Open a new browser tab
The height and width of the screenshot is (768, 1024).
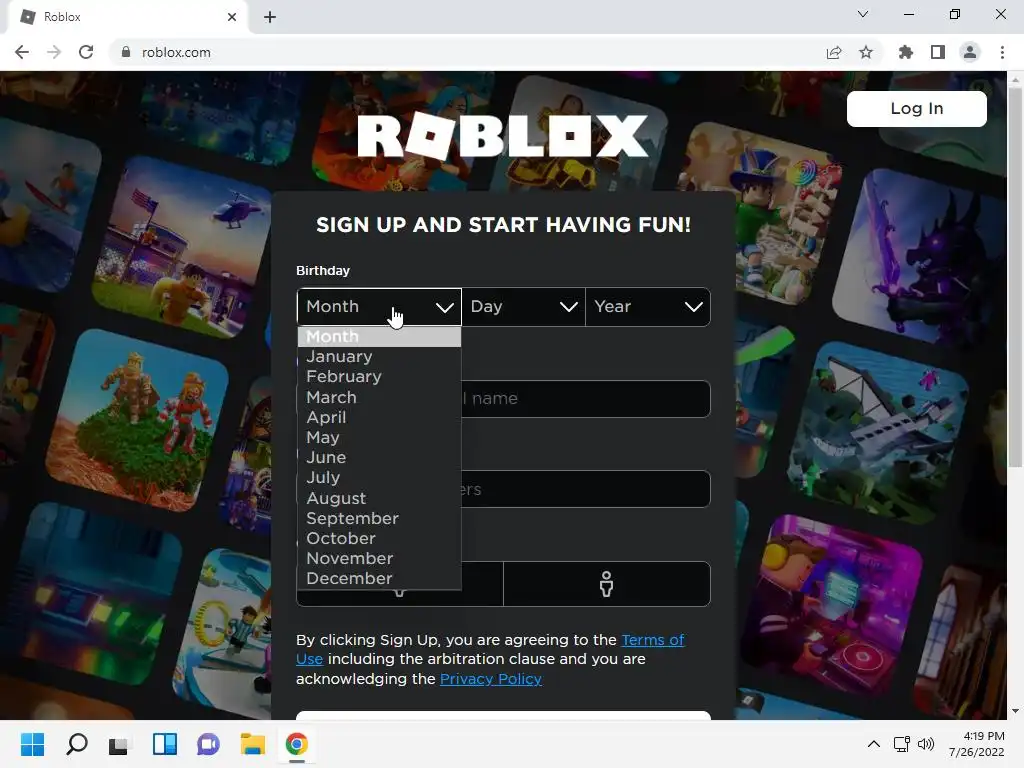click(x=270, y=17)
